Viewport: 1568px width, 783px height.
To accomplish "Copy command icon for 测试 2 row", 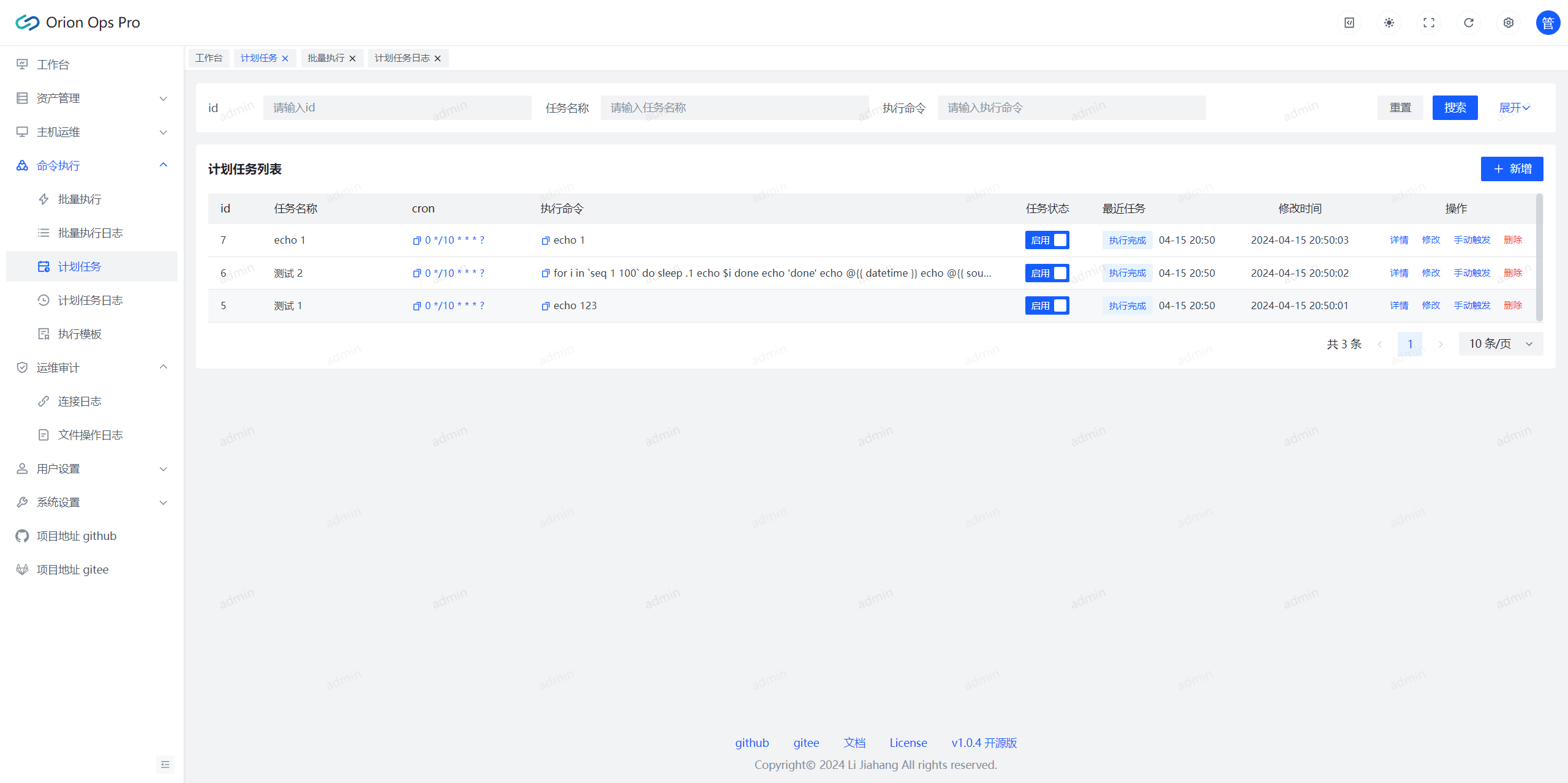I will pyautogui.click(x=545, y=274).
